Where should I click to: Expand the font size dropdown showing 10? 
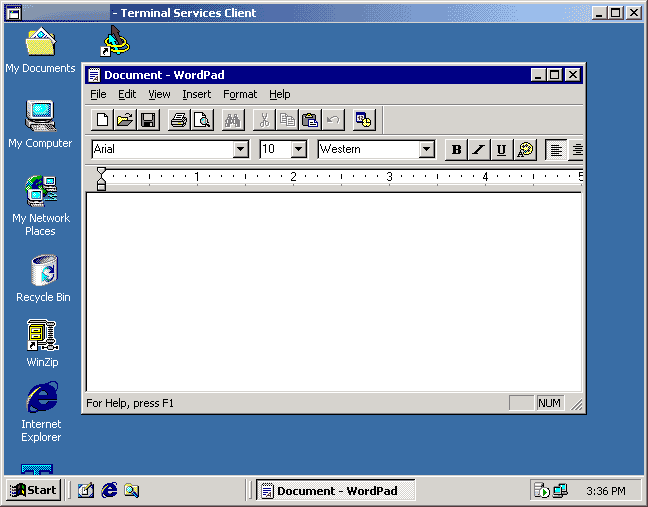click(298, 149)
